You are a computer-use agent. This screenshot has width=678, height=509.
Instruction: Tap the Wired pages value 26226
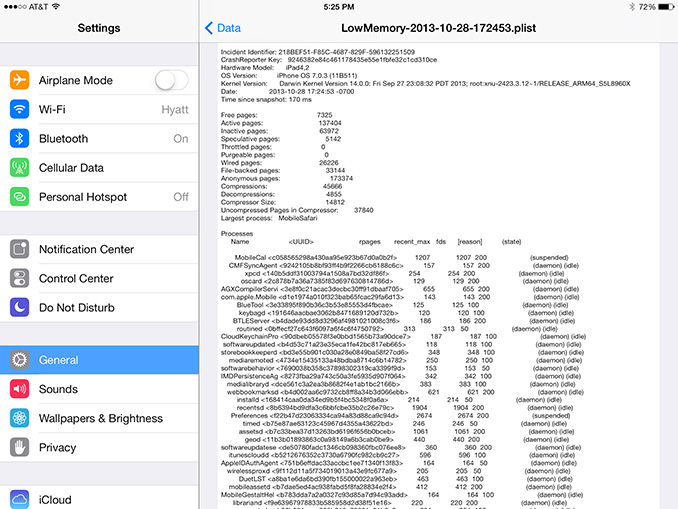(x=329, y=163)
